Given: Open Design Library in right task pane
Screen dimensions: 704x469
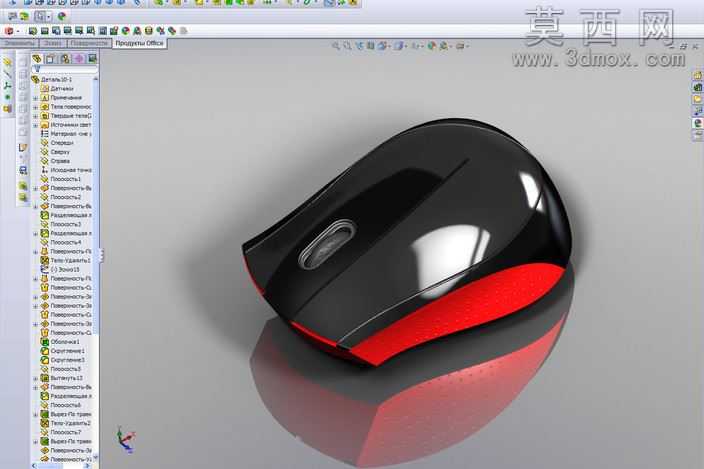Looking at the screenshot, I should tap(698, 88).
